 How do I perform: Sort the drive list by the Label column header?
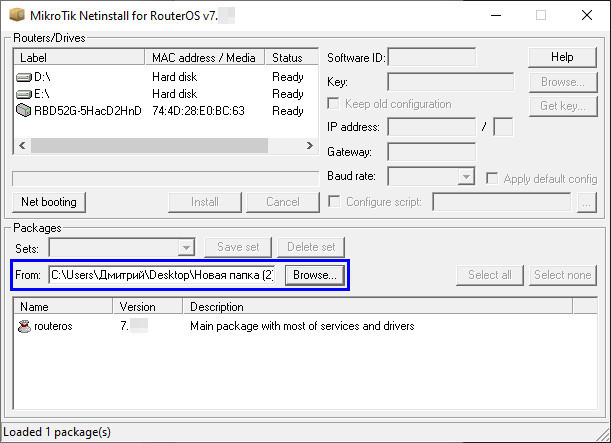pos(80,58)
